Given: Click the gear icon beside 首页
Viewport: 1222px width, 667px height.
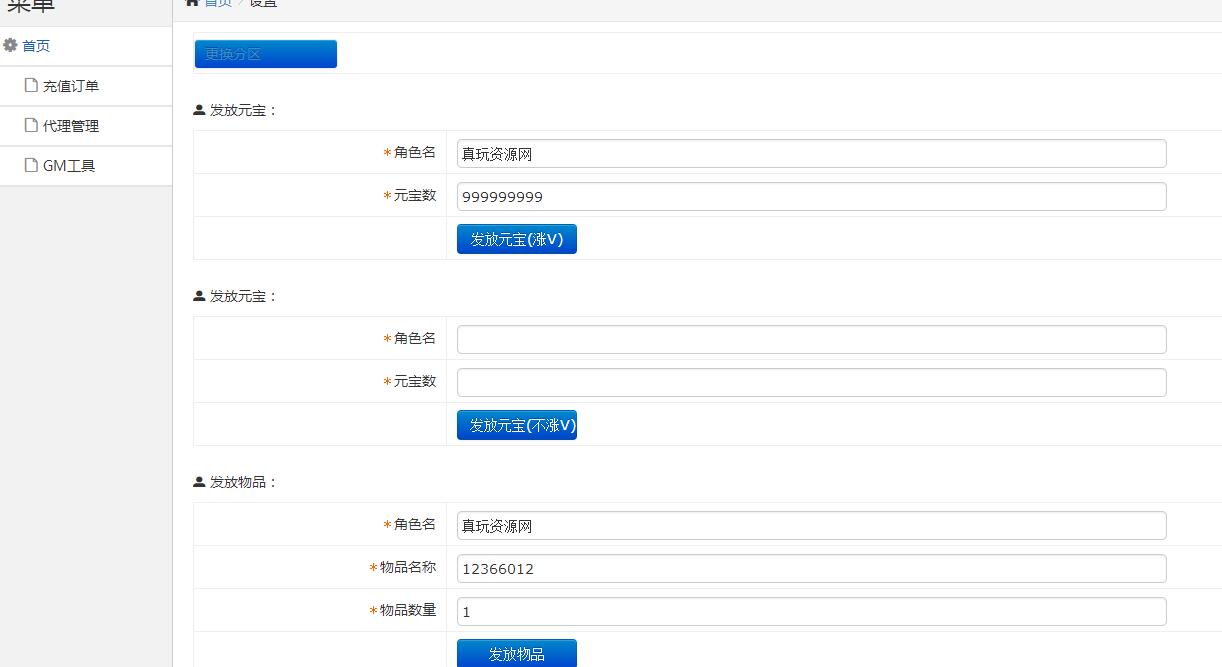Looking at the screenshot, I should click(x=11, y=45).
